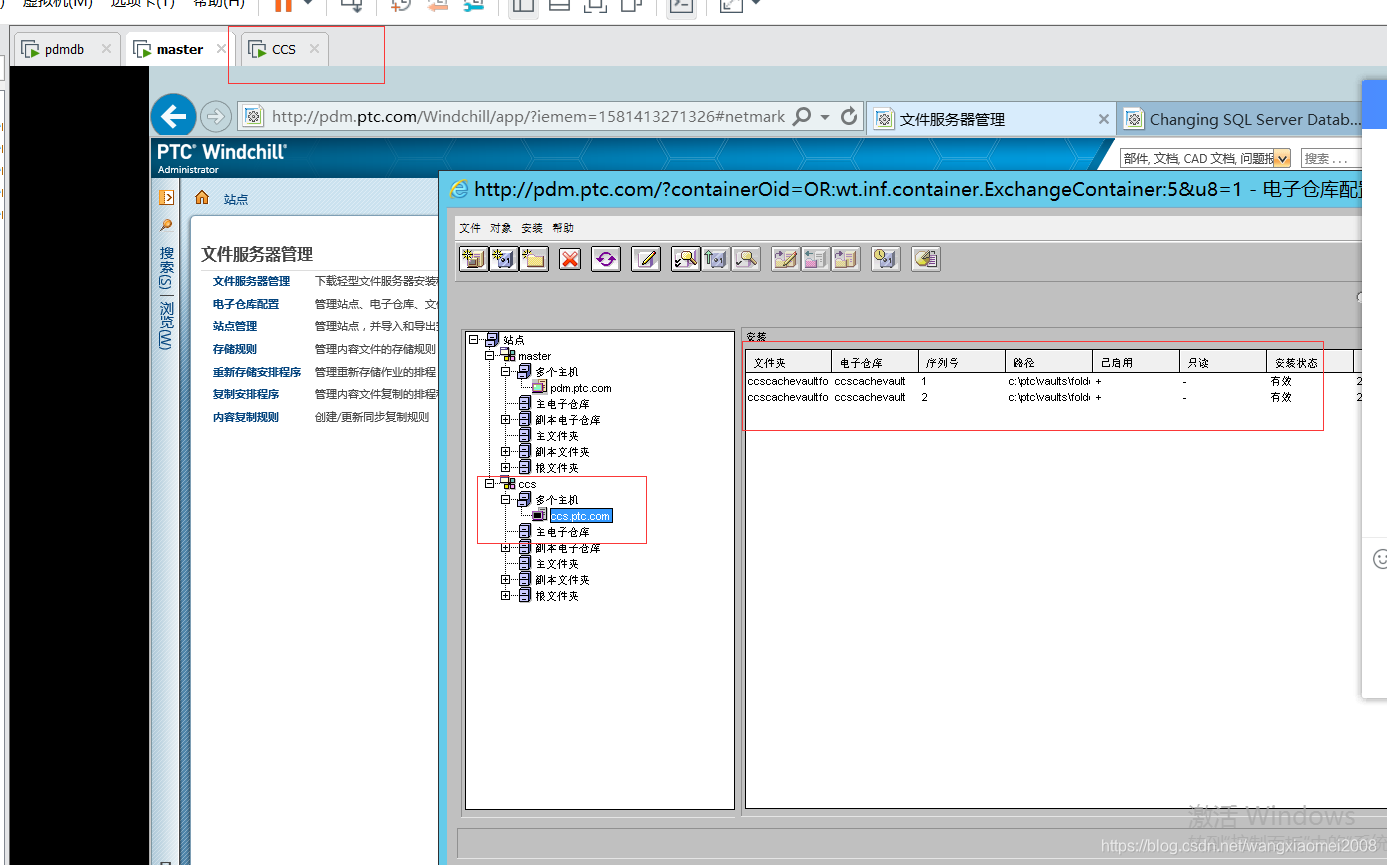
Task: Go back with the blue browser arrow
Action: coord(173,117)
